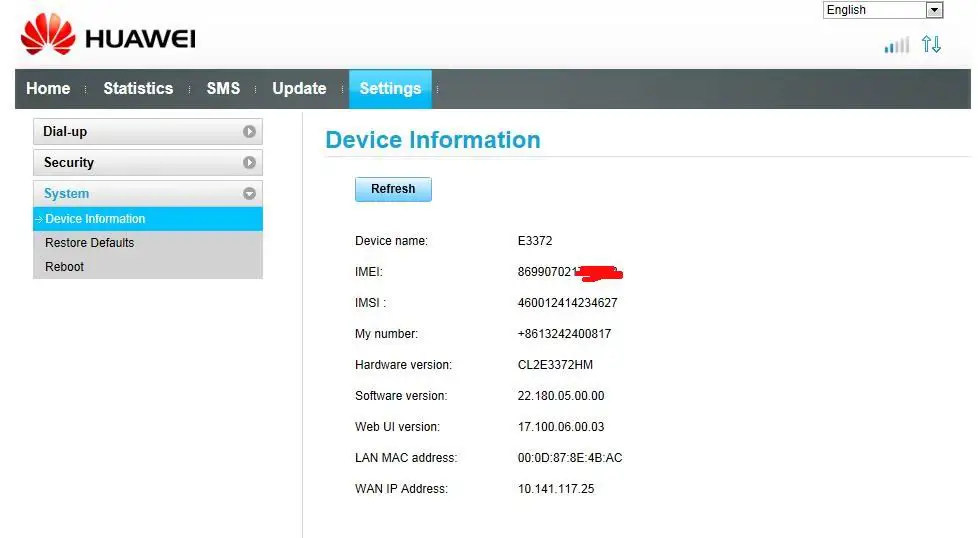Click the Device Information page heading
Viewport: 978px width, 538px height.
433,140
